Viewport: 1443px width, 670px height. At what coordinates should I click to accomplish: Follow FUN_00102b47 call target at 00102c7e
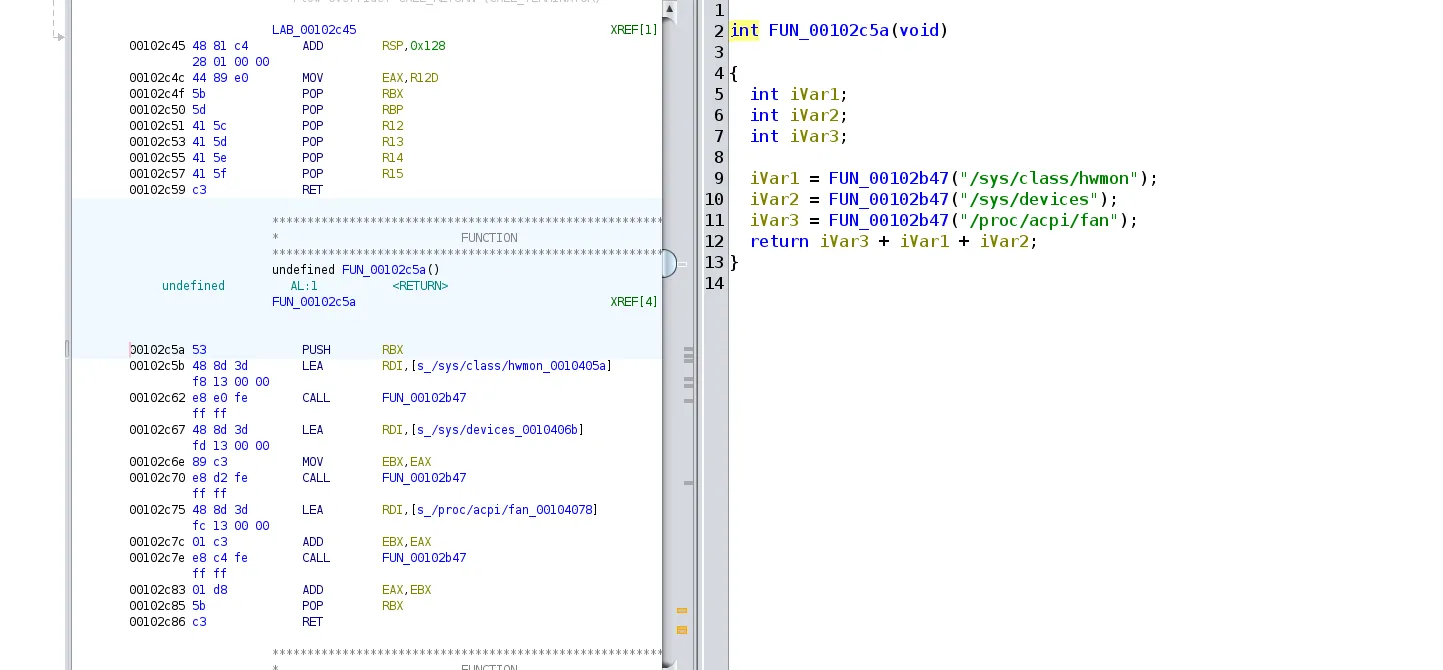click(424, 558)
